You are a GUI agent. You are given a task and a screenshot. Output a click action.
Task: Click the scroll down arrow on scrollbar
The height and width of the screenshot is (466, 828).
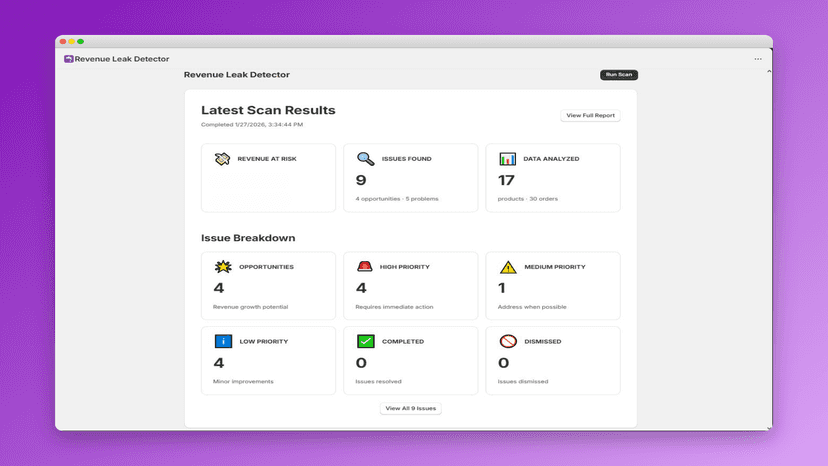pos(769,427)
